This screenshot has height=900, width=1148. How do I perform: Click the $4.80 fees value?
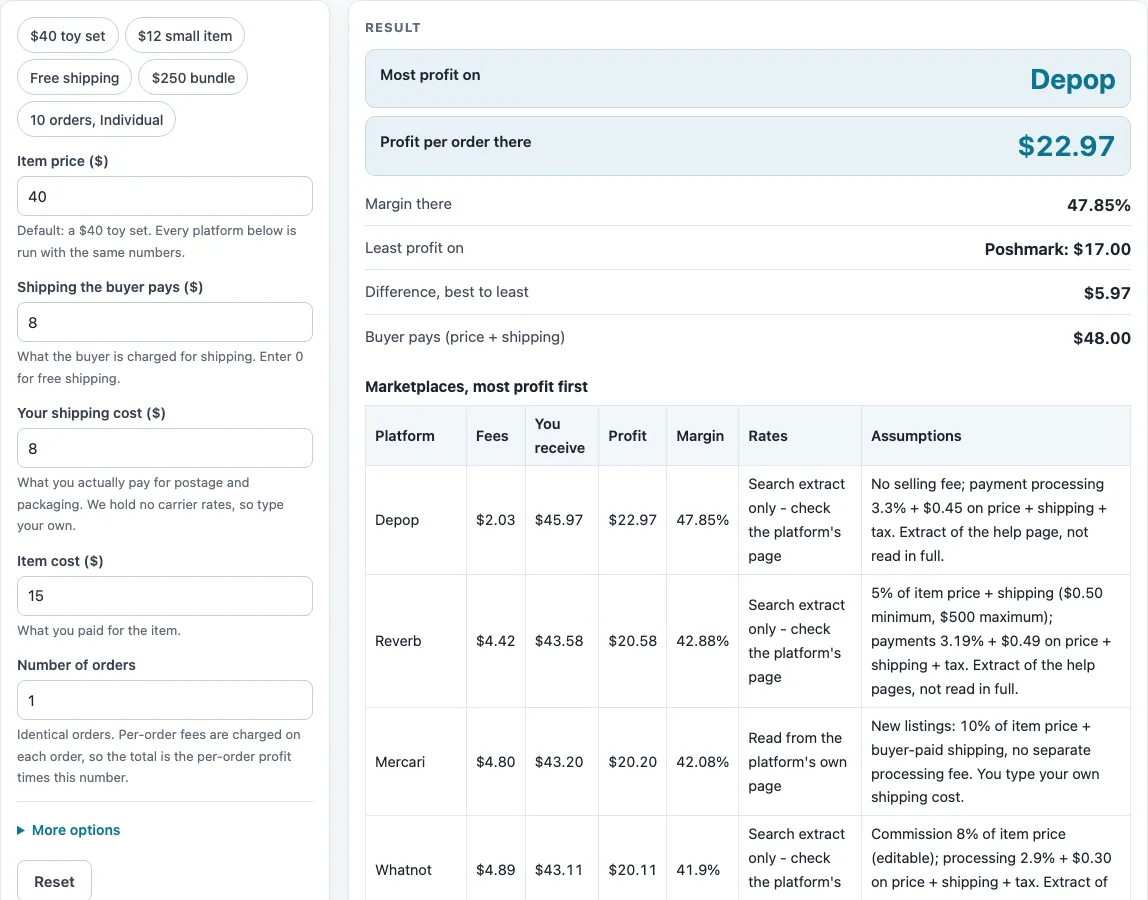tap(496, 762)
